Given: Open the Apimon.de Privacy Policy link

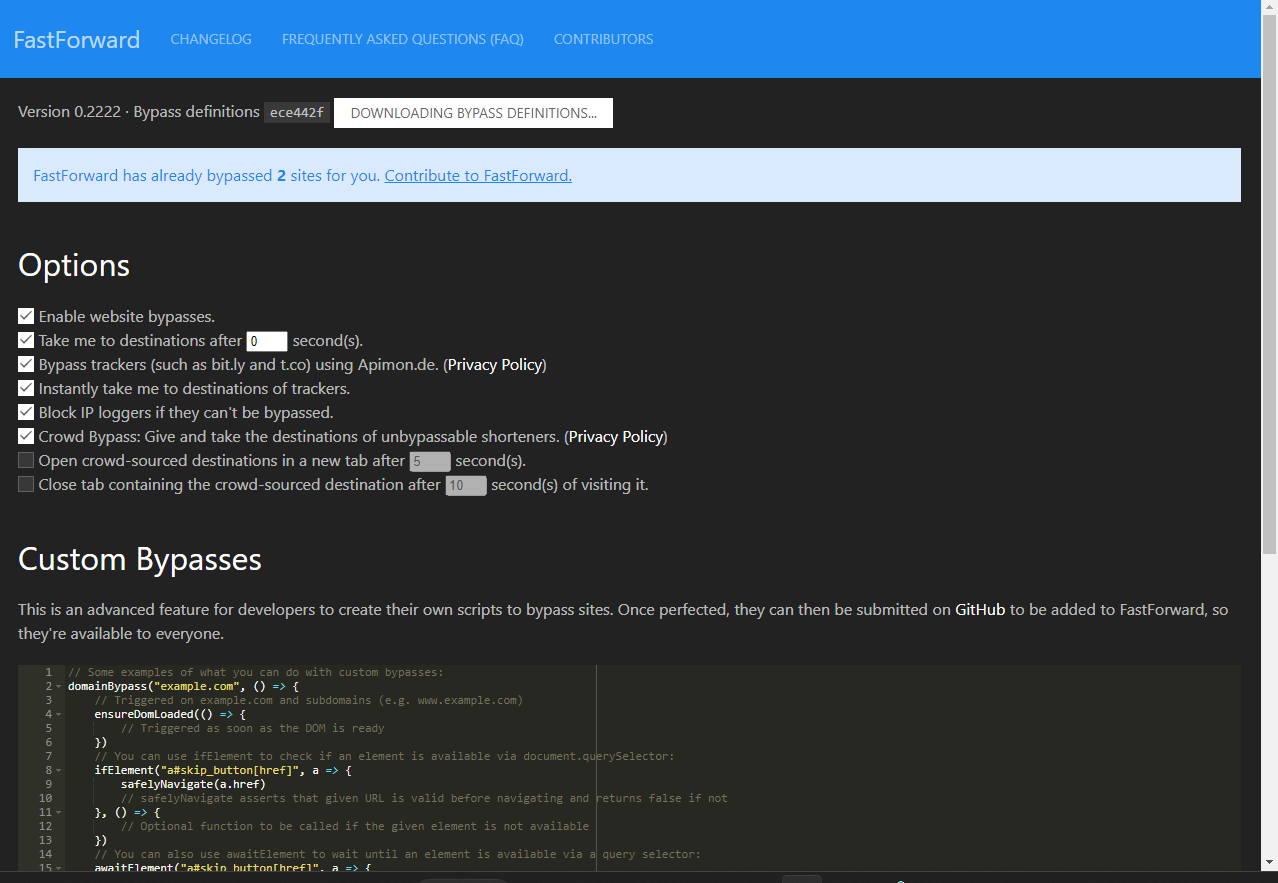Looking at the screenshot, I should (494, 364).
